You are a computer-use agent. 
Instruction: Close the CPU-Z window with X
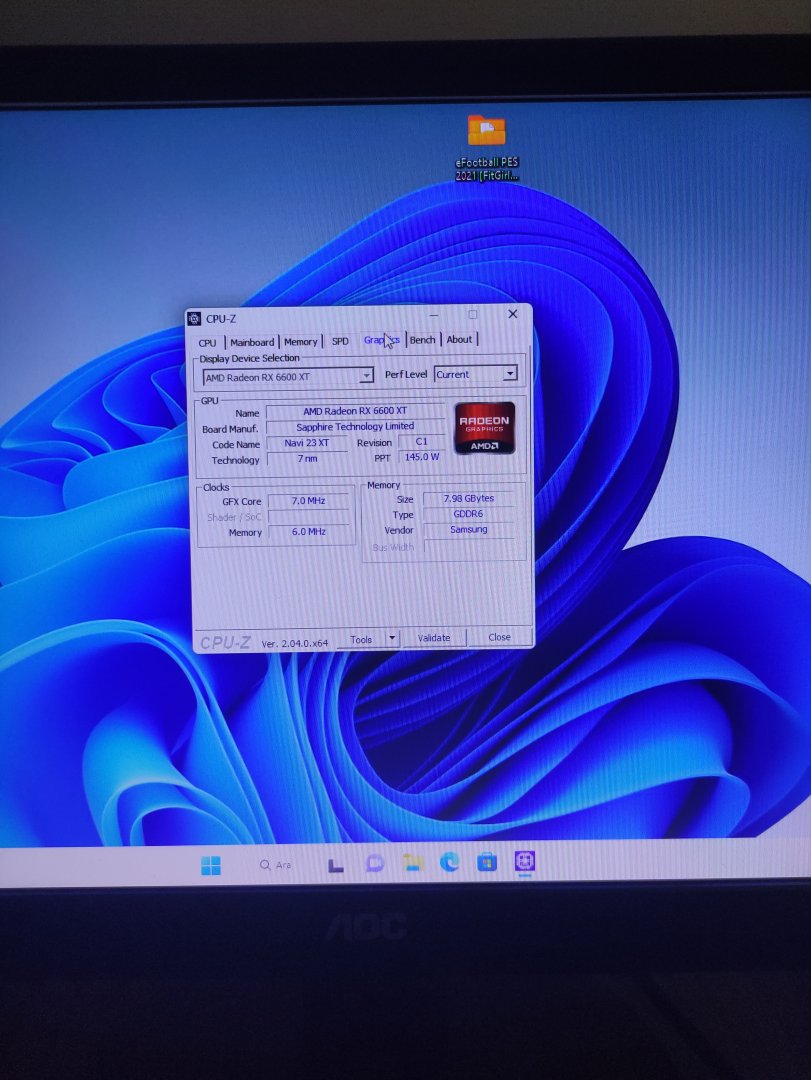pos(513,314)
